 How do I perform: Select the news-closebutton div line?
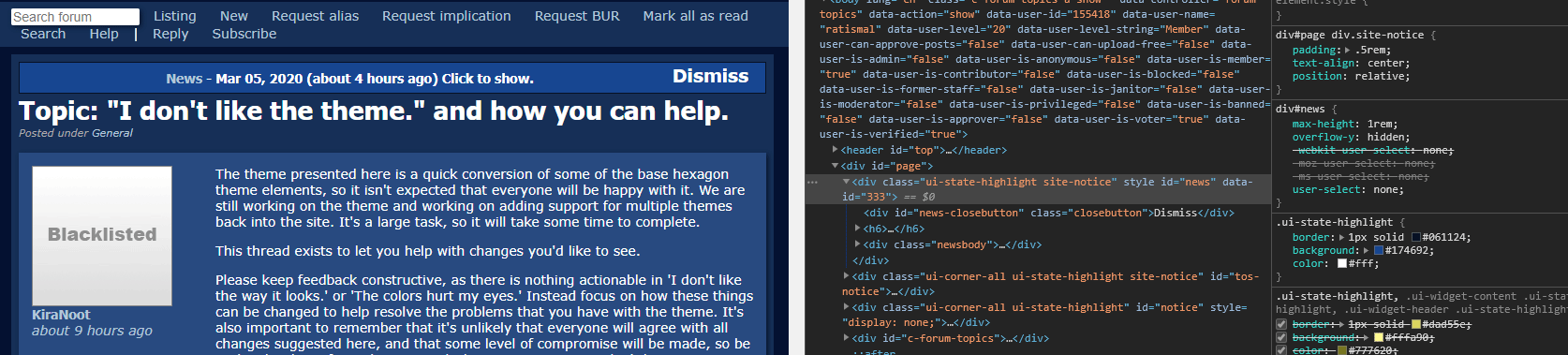tap(1049, 213)
